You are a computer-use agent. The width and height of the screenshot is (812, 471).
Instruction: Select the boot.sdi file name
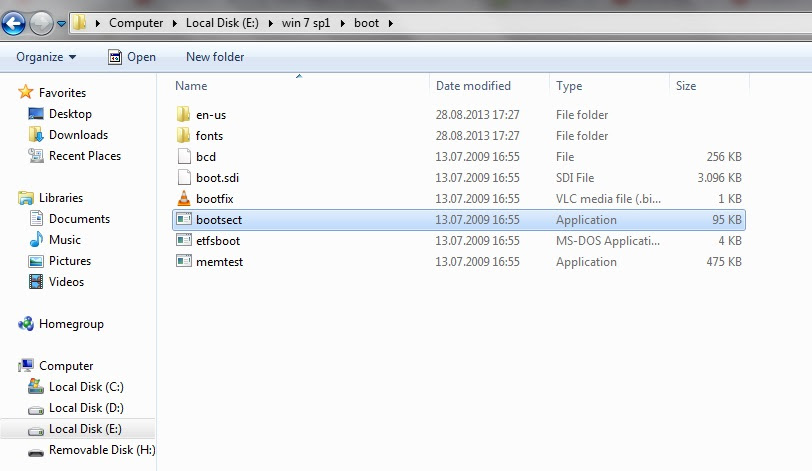click(218, 178)
